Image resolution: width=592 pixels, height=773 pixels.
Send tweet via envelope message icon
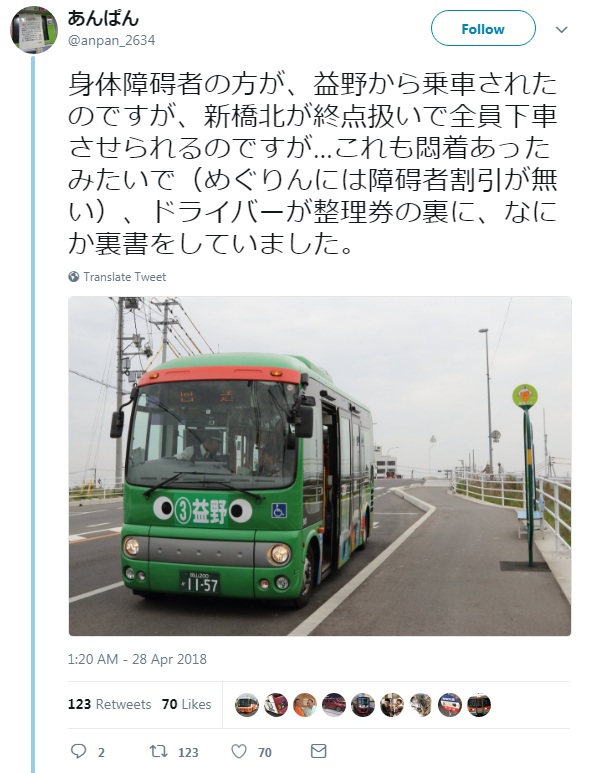tap(318, 751)
